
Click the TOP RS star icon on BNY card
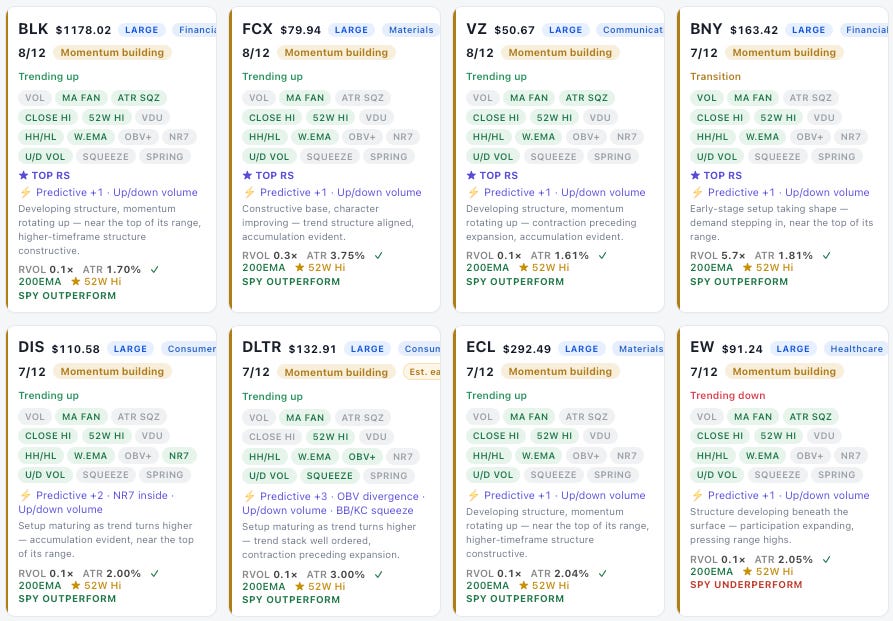click(x=695, y=175)
